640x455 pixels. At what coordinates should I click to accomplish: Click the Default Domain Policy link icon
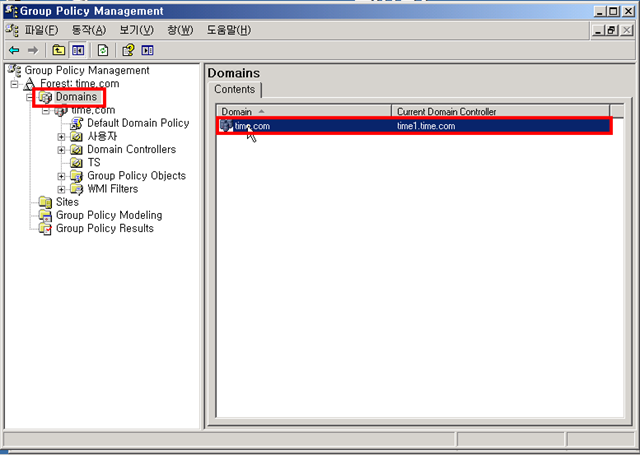tap(76, 123)
